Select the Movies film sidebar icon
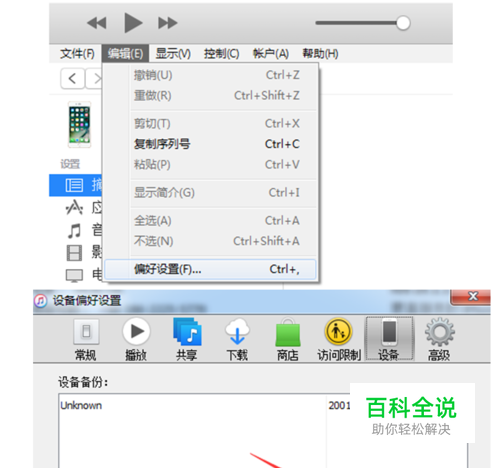 74,253
